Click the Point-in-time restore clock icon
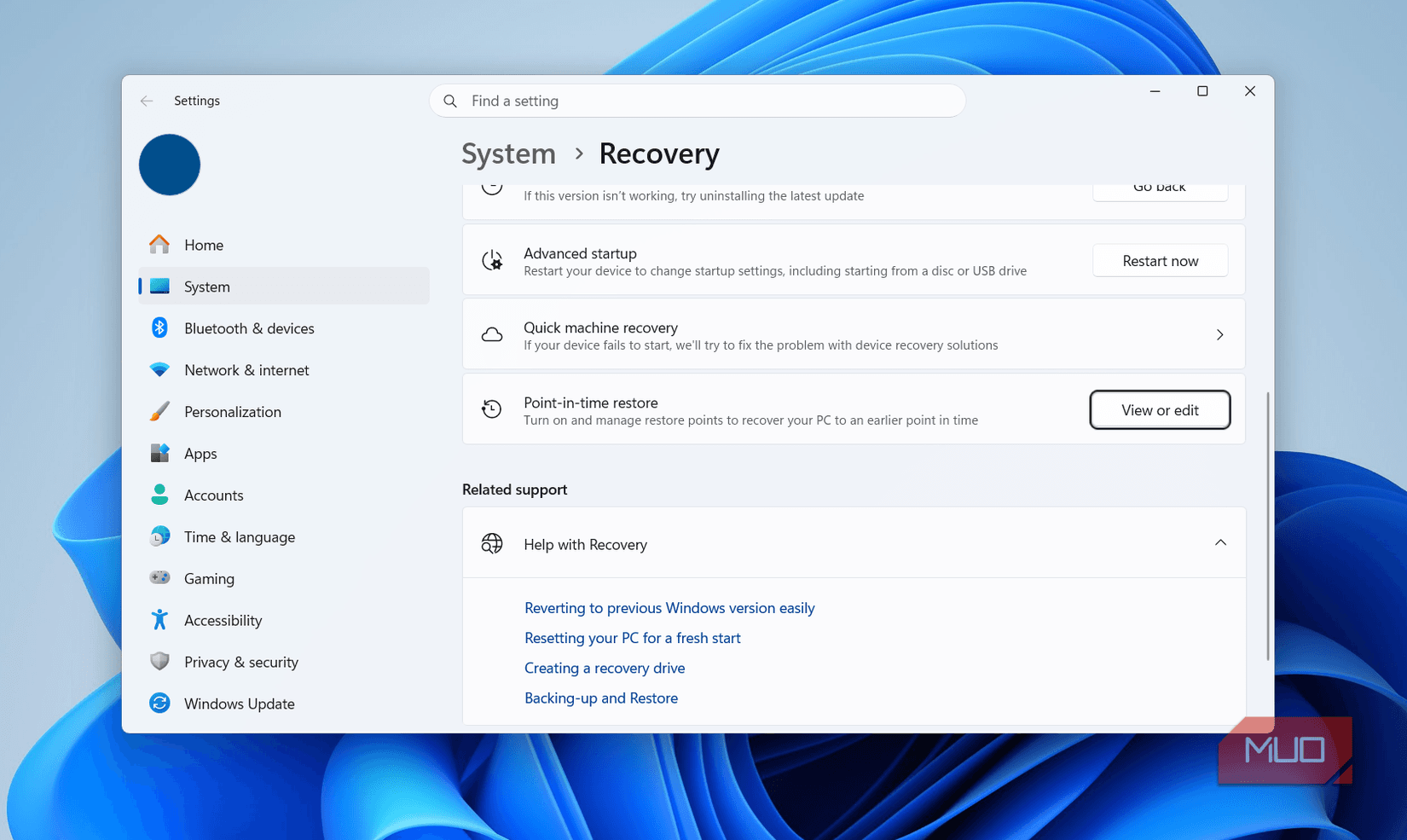Image resolution: width=1407 pixels, height=840 pixels. click(492, 409)
